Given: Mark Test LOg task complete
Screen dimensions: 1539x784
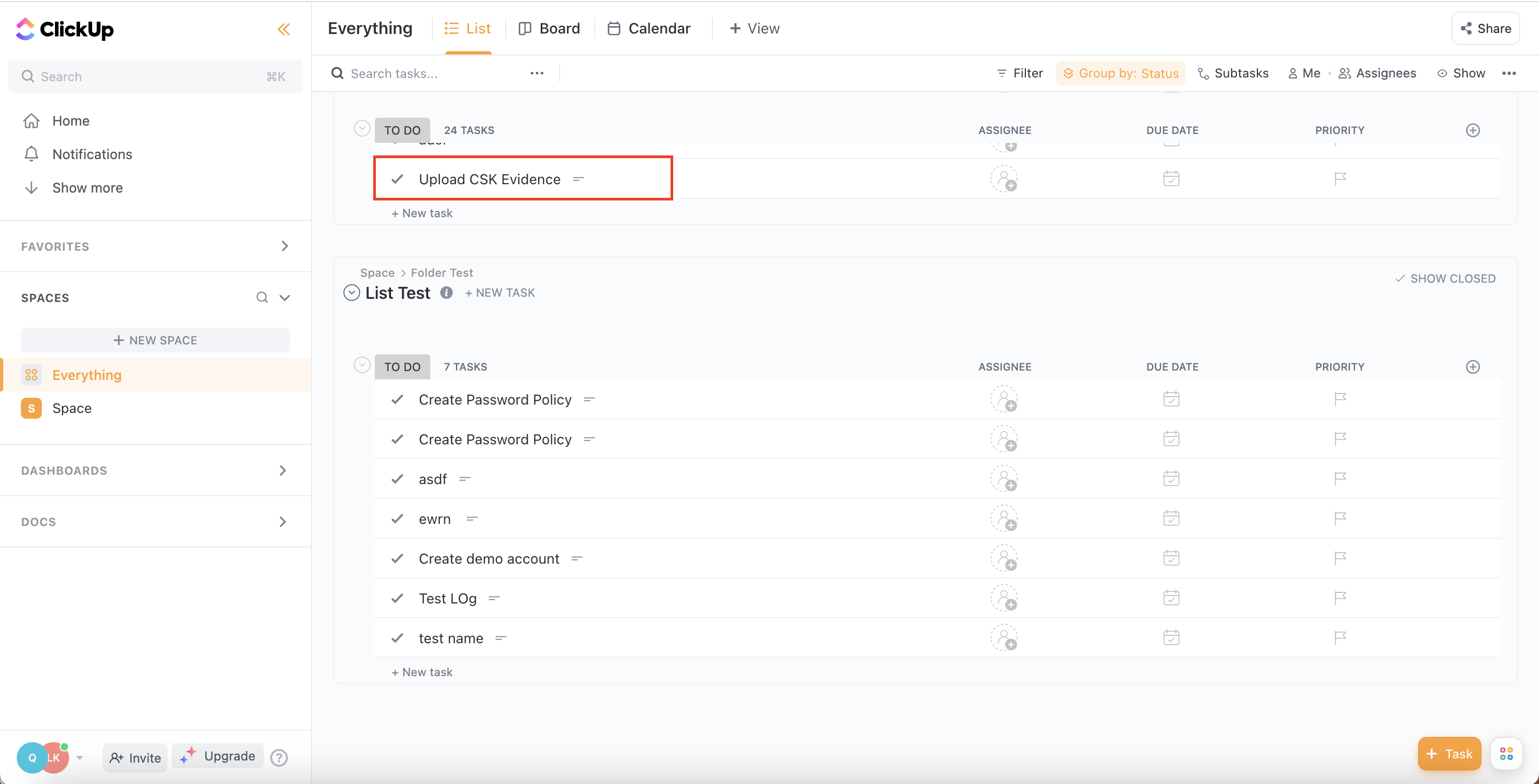Looking at the screenshot, I should tap(397, 598).
